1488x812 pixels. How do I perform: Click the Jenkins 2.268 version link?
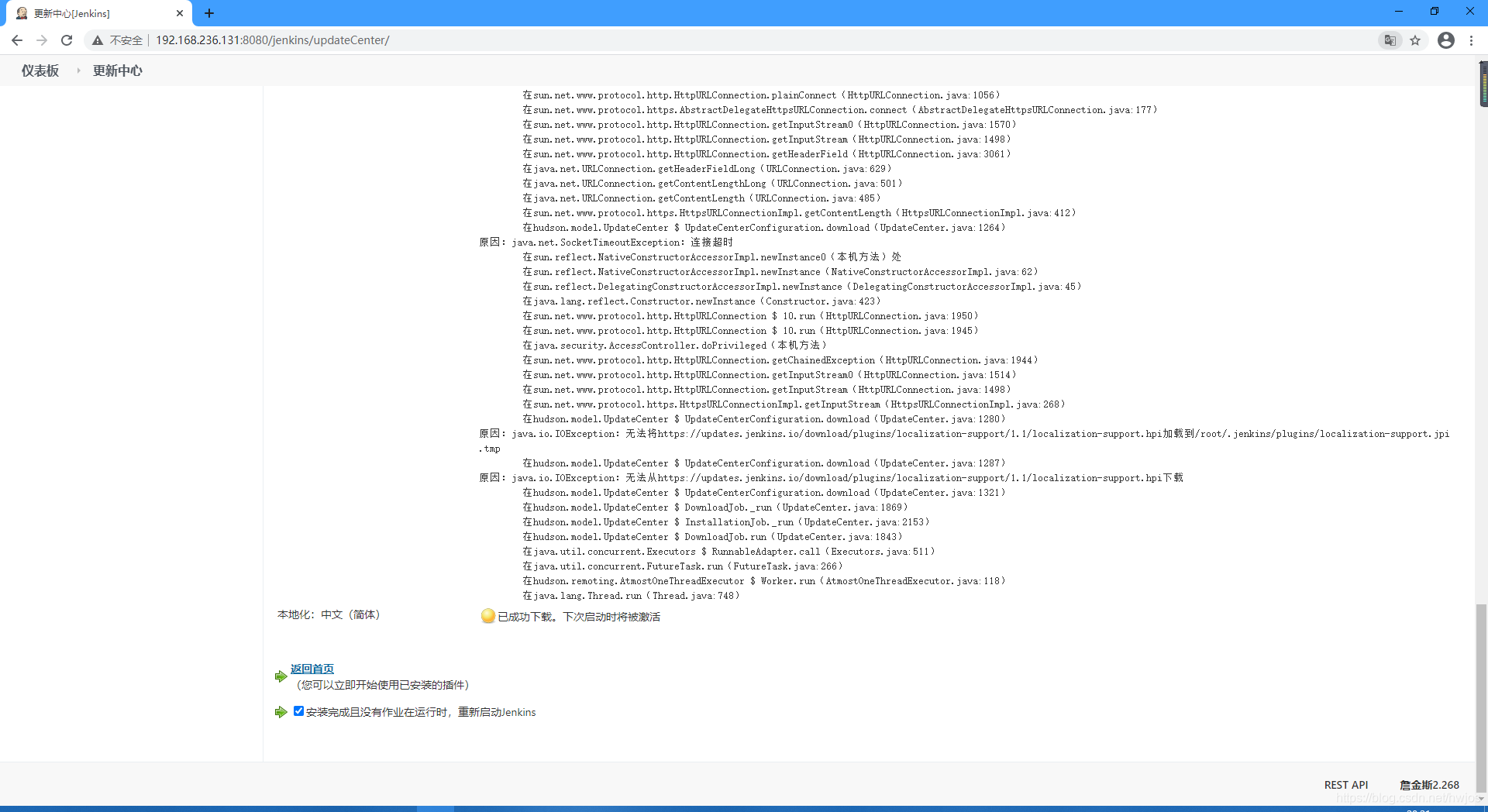tap(1429, 785)
